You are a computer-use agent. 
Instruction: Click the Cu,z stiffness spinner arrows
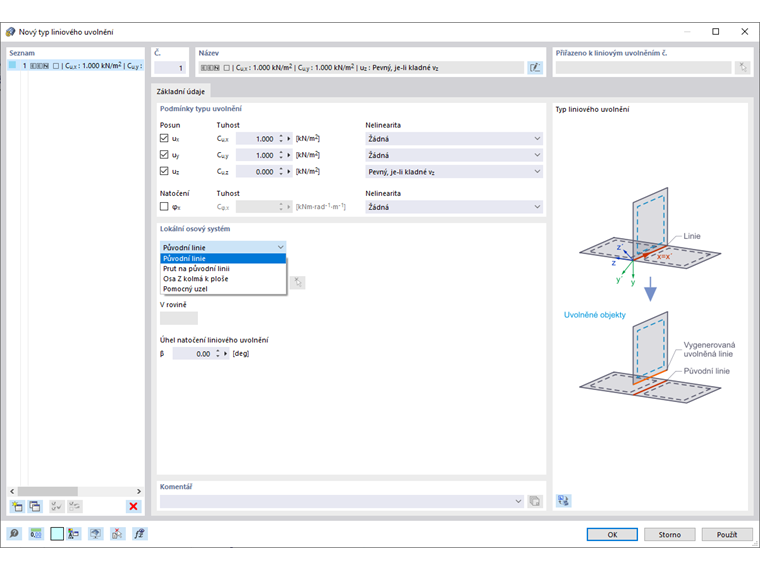[281, 172]
